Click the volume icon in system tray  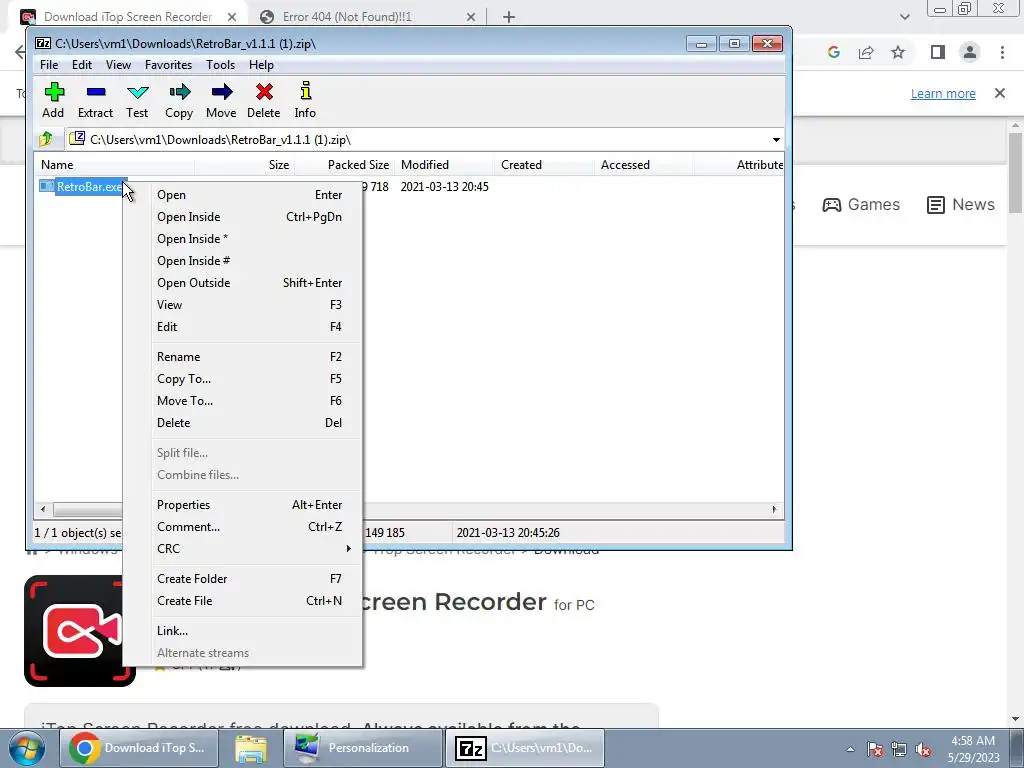(x=923, y=749)
